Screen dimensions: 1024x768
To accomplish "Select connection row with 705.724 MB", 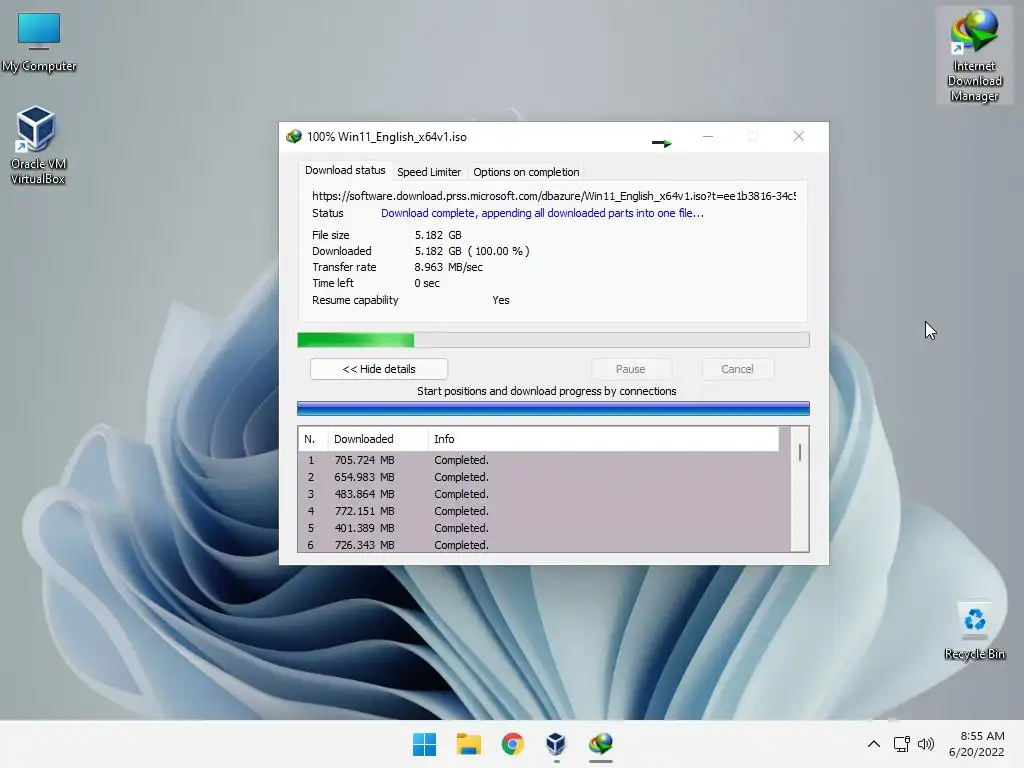I will click(x=545, y=460).
